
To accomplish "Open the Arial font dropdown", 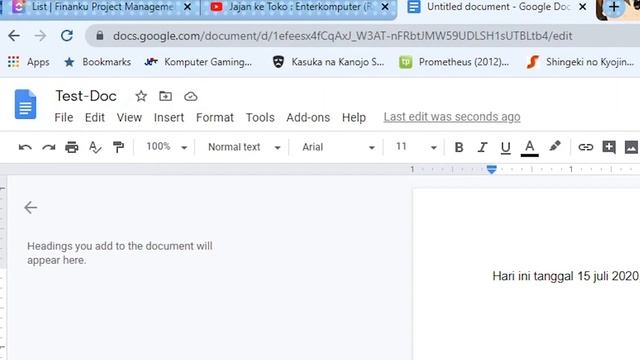I will [x=338, y=147].
